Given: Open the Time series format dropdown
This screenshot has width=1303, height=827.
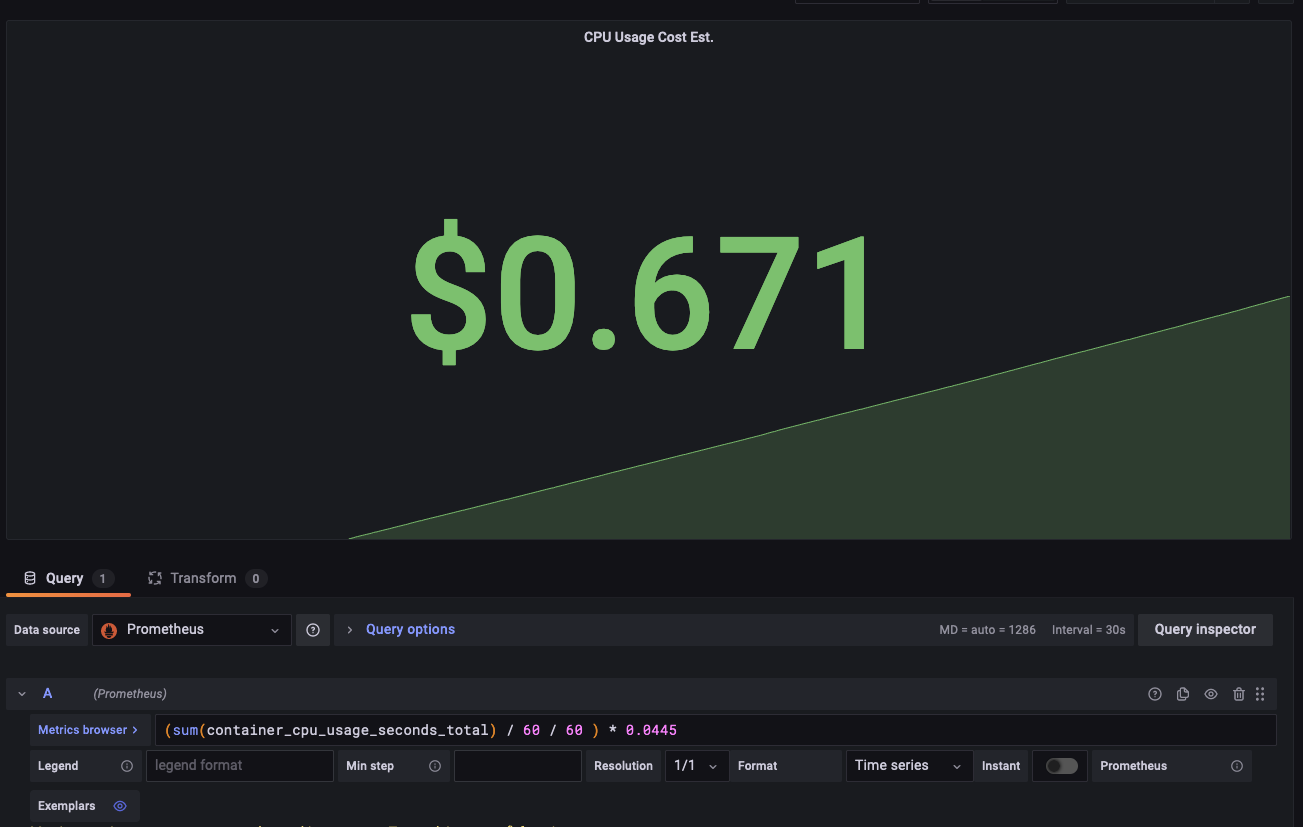Looking at the screenshot, I should (908, 765).
